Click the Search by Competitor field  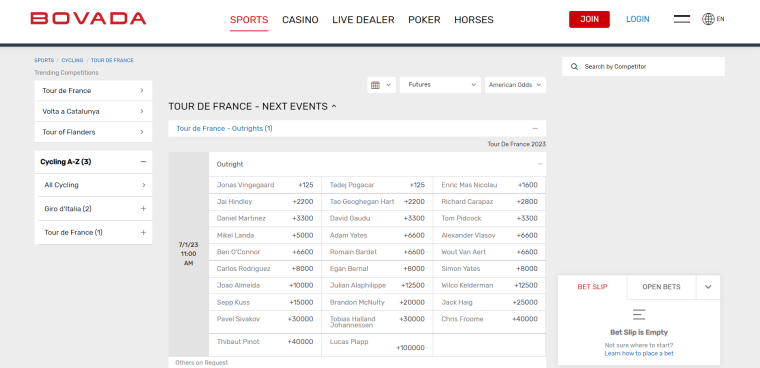(x=643, y=66)
